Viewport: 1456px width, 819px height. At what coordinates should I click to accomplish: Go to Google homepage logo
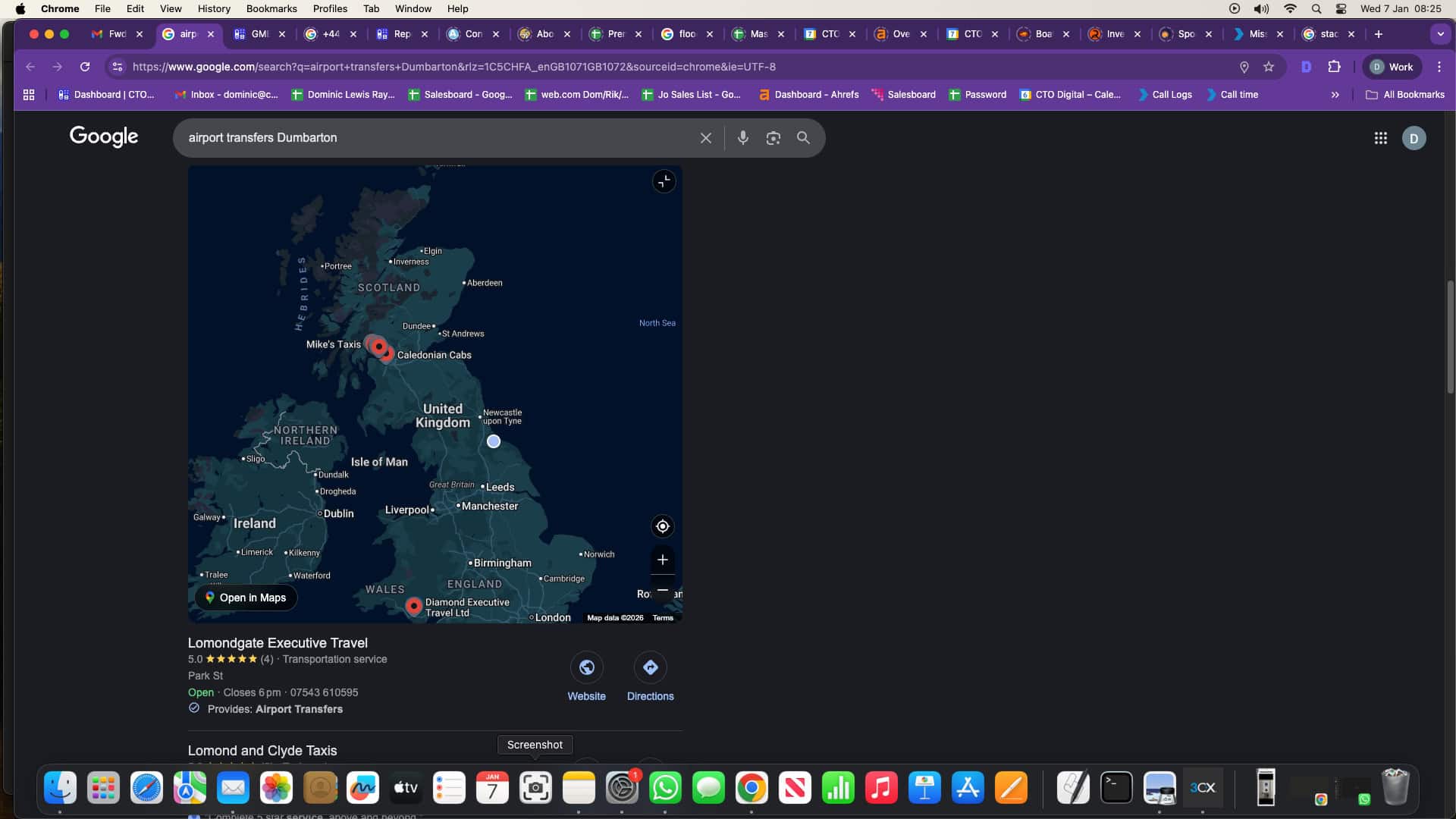[104, 136]
